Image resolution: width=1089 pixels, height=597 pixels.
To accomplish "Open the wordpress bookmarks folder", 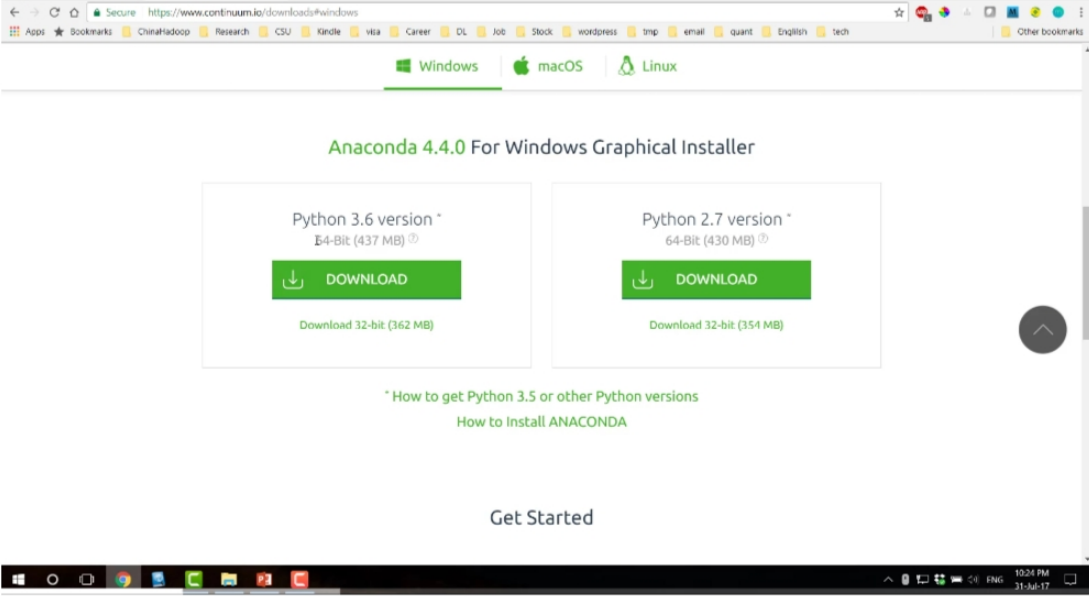I will [x=596, y=31].
